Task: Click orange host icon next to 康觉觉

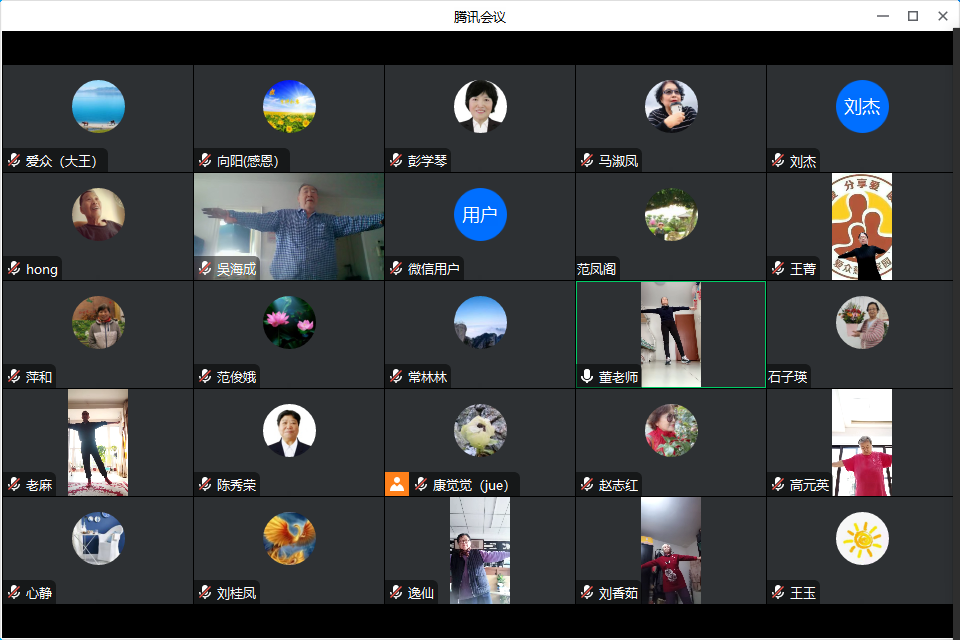Action: click(397, 485)
